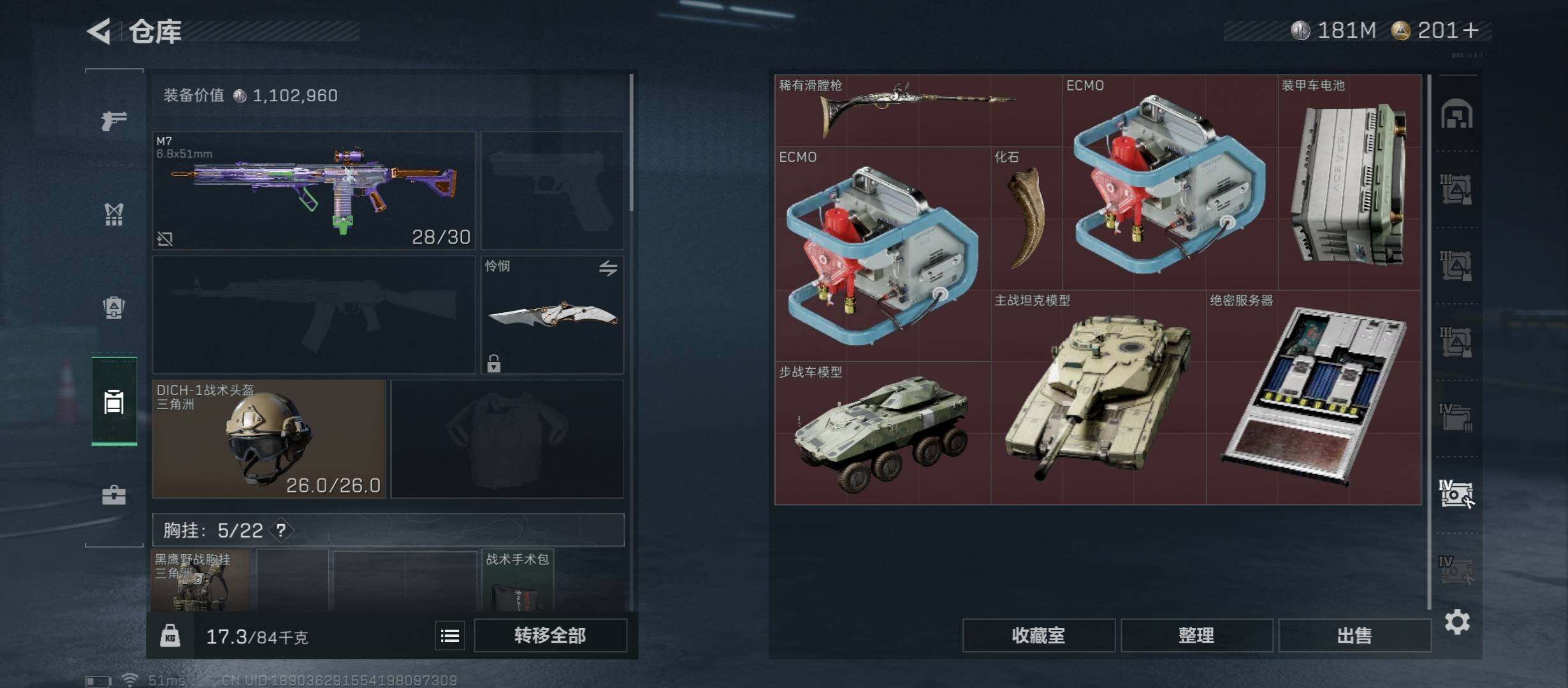Select the armor vest icon in sidebar
This screenshot has width=1568, height=688.
tap(114, 214)
